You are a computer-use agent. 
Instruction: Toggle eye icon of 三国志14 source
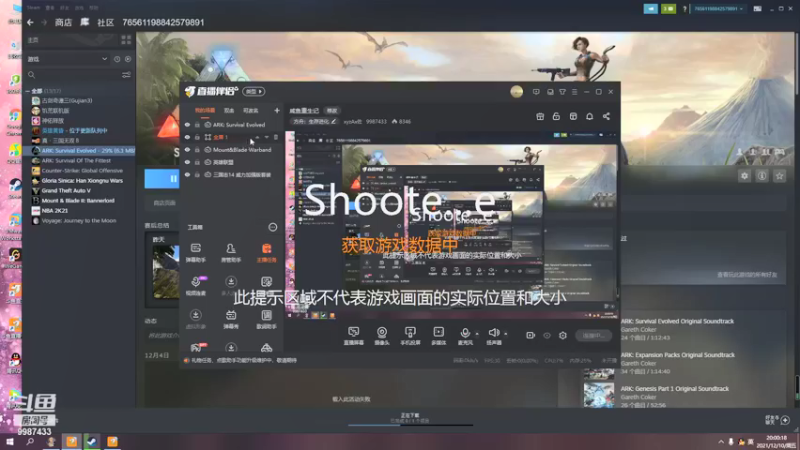(x=187, y=174)
